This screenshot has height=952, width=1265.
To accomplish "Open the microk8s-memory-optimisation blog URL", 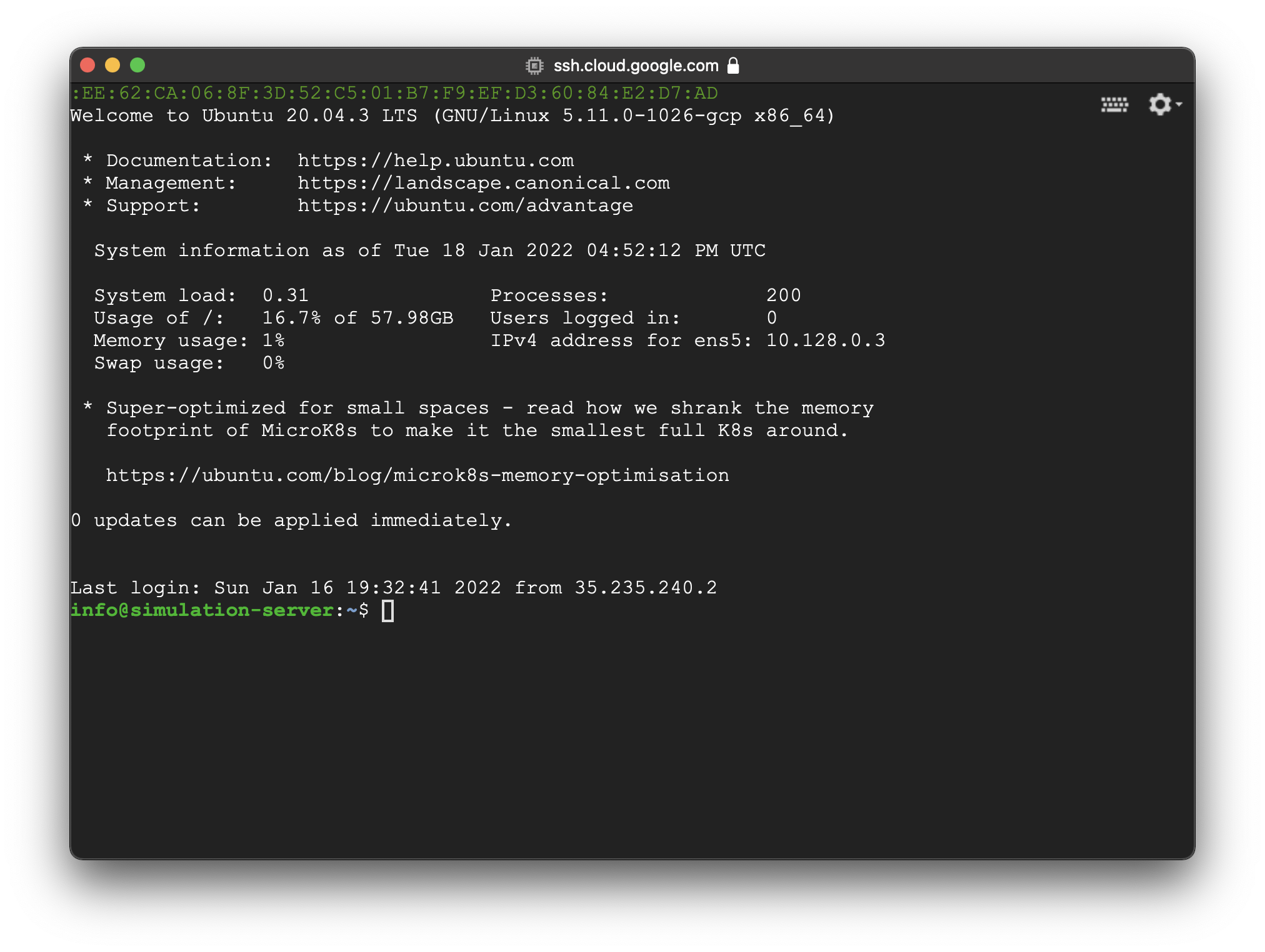I will coord(417,475).
